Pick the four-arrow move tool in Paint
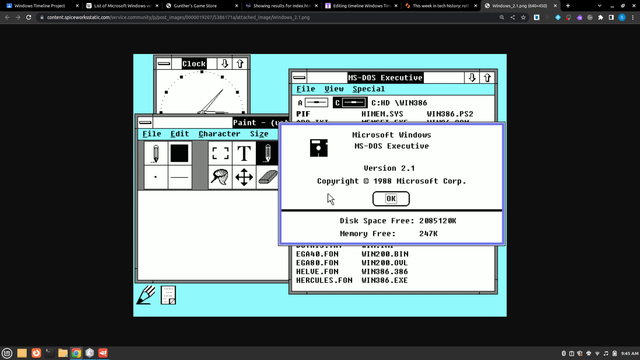Viewport: 640px width, 360px height. [244, 177]
